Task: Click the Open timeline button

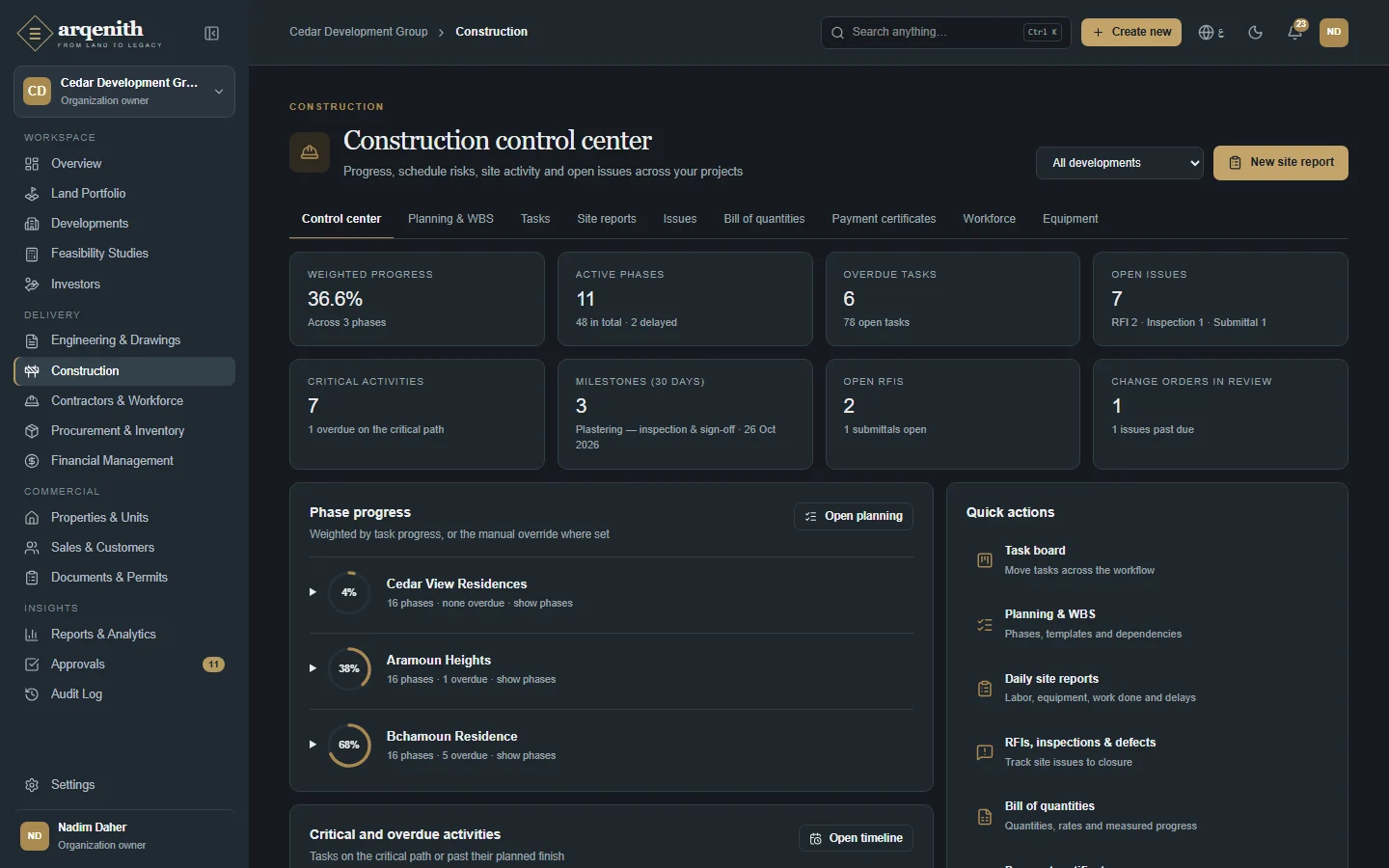Action: 856,839
